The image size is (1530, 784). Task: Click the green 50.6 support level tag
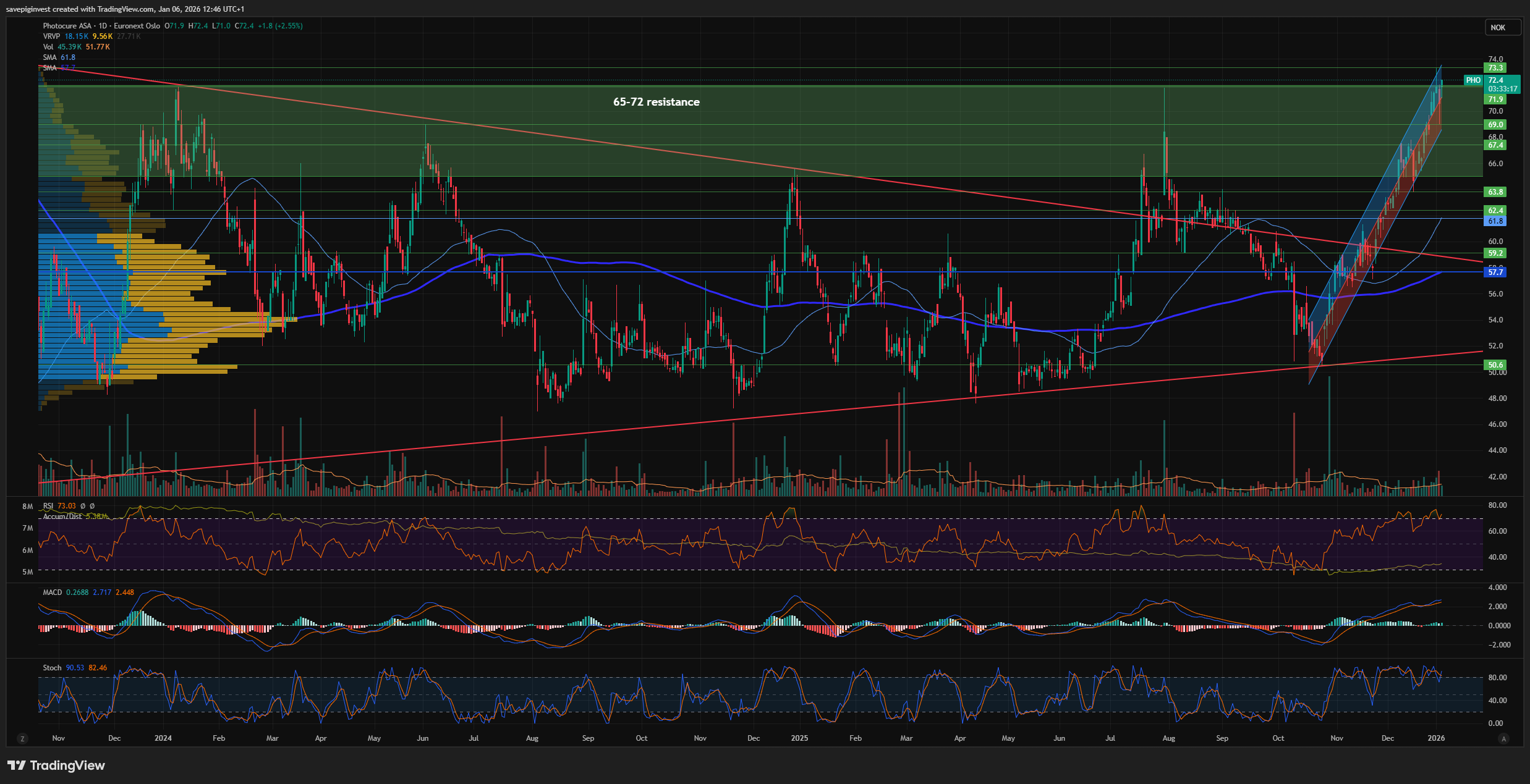point(1495,365)
